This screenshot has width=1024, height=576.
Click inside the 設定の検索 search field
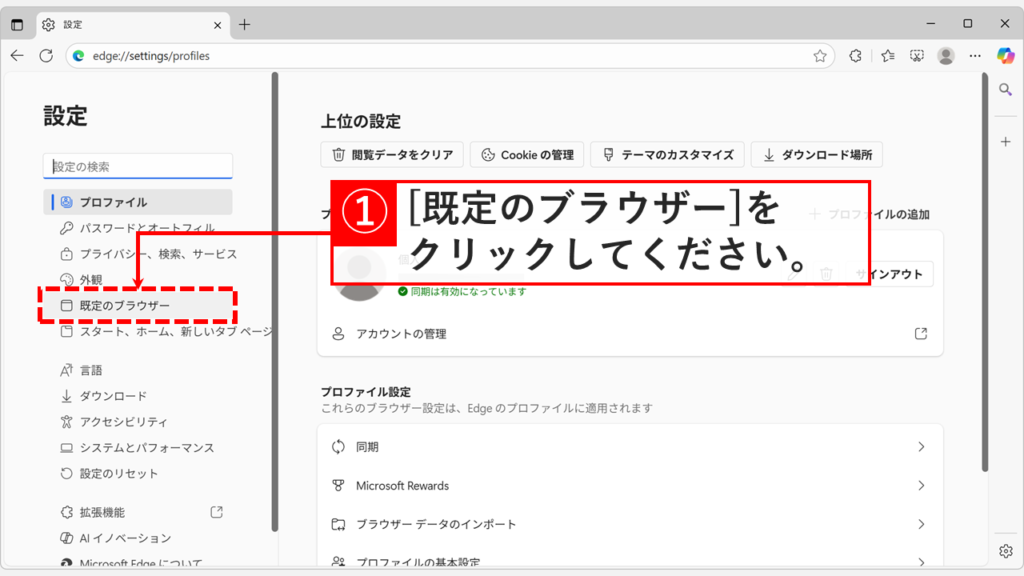(x=137, y=165)
